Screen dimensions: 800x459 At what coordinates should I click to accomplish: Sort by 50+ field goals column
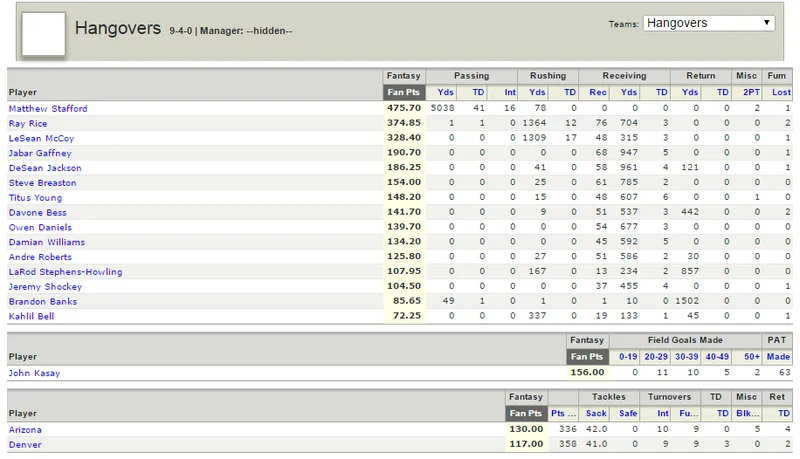pyautogui.click(x=752, y=356)
